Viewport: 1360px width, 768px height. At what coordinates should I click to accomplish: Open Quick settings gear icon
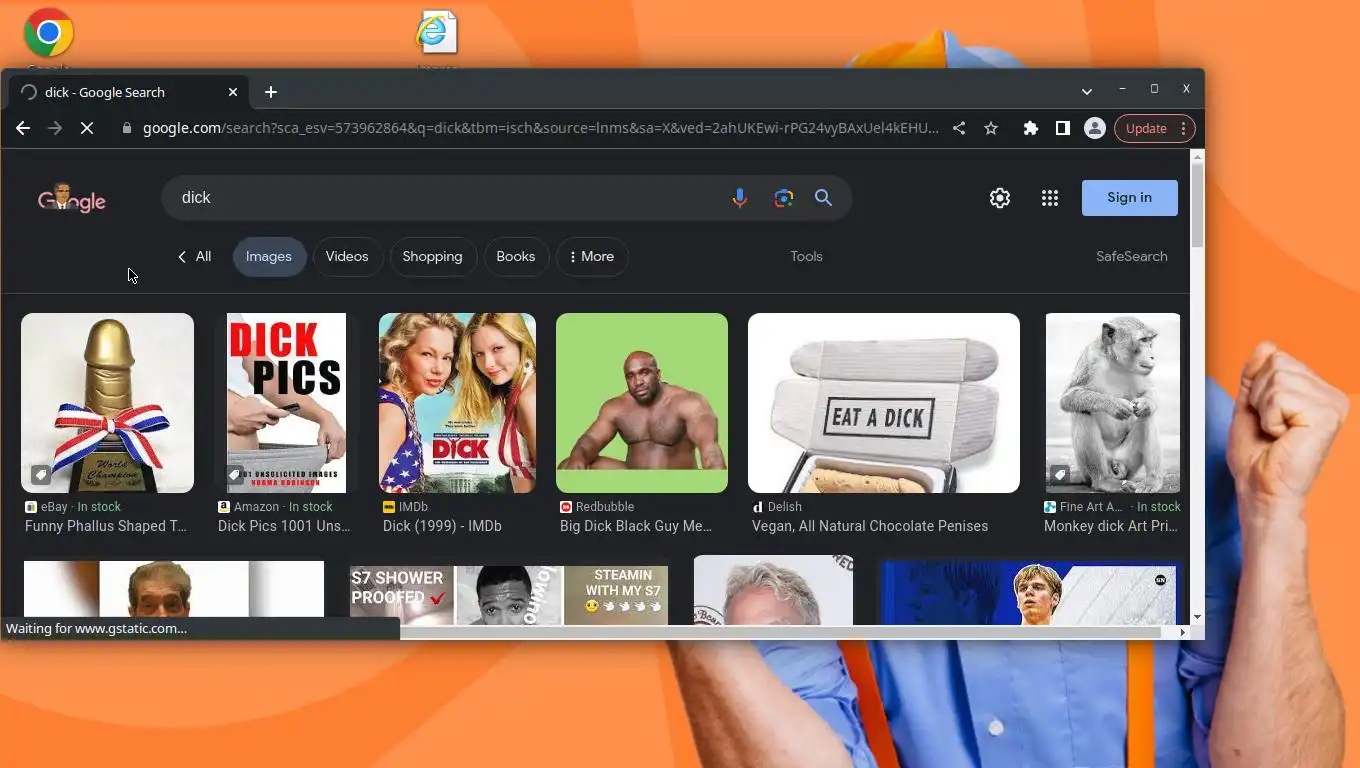point(1000,198)
